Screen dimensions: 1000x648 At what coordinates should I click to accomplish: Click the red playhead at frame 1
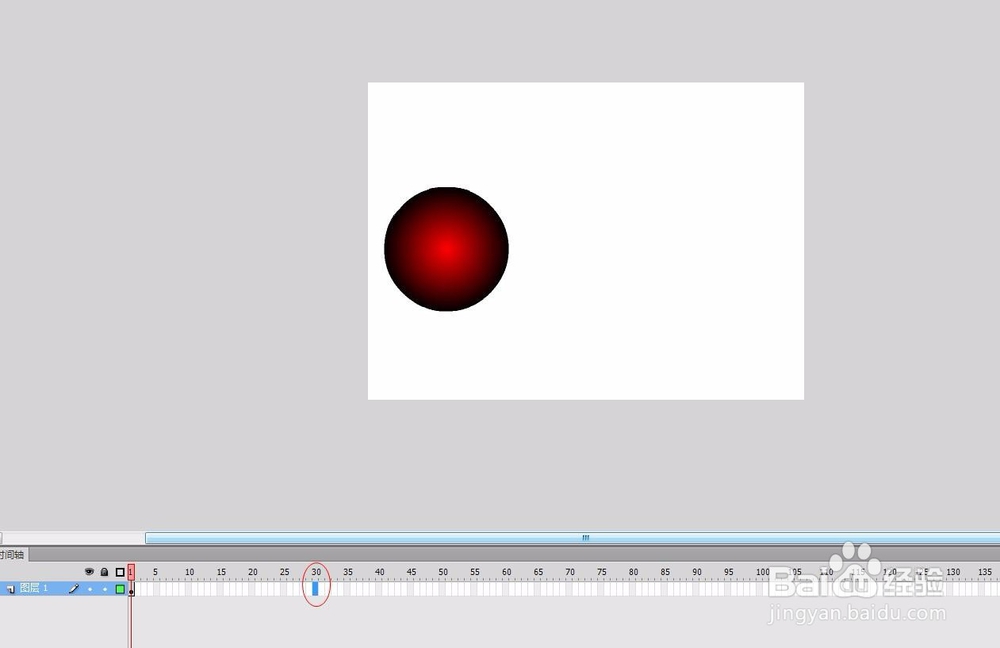131,571
